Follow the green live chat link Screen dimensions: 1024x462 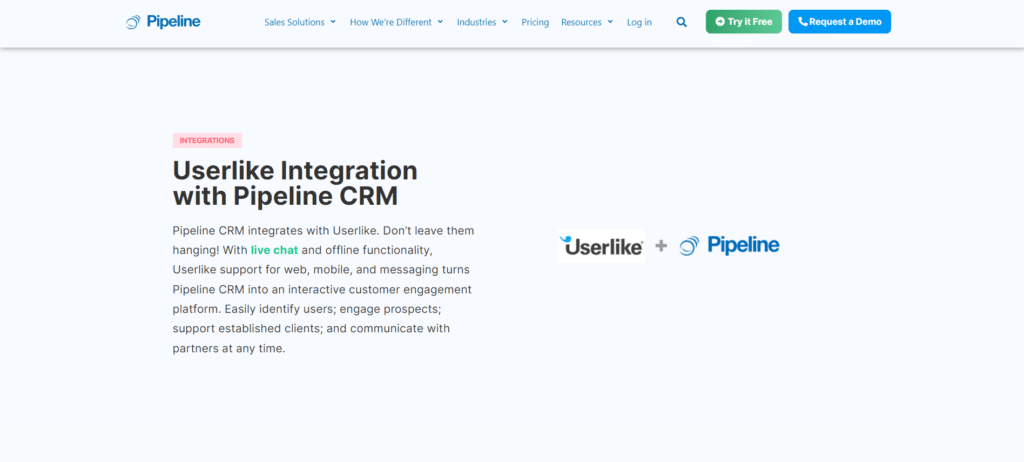[274, 250]
